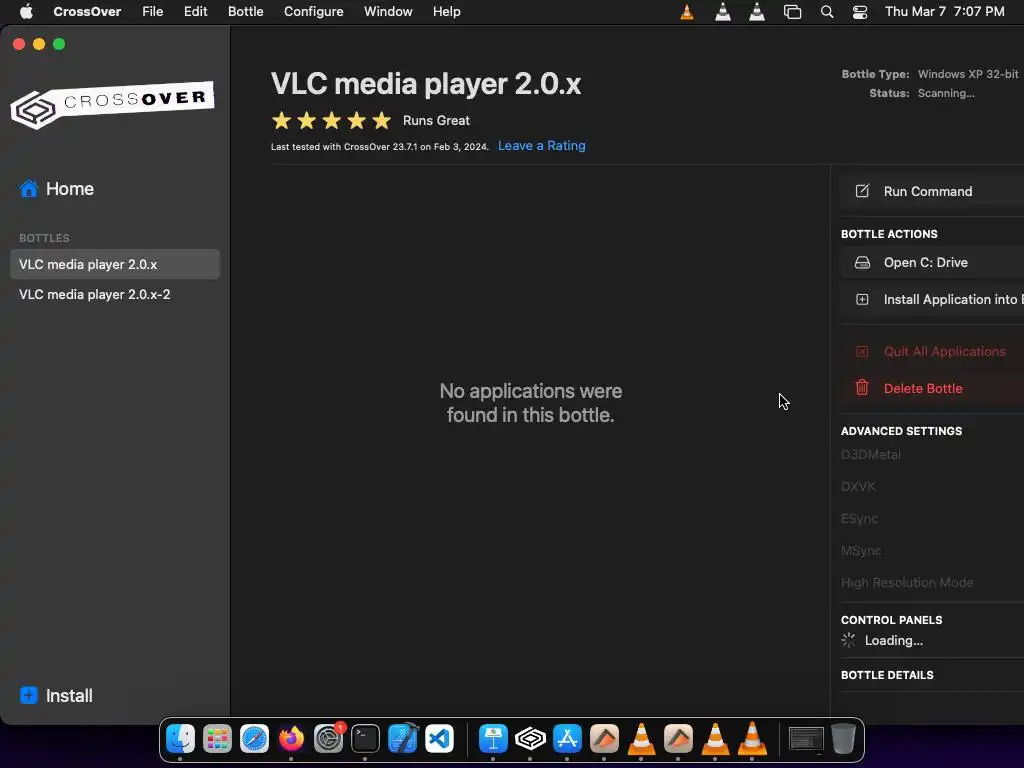1024x768 pixels.
Task: Click the Leave a Rating link
Action: 541,146
